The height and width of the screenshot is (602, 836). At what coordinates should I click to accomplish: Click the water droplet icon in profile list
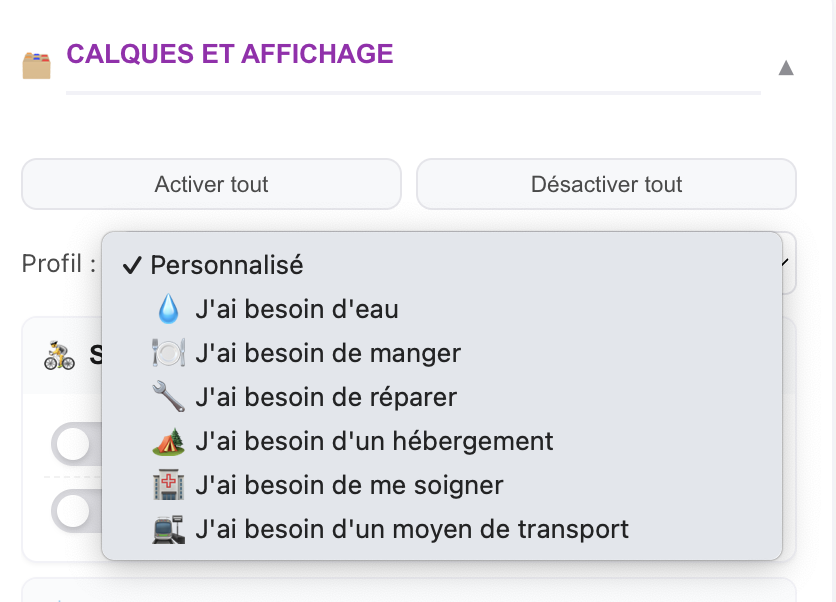[168, 309]
